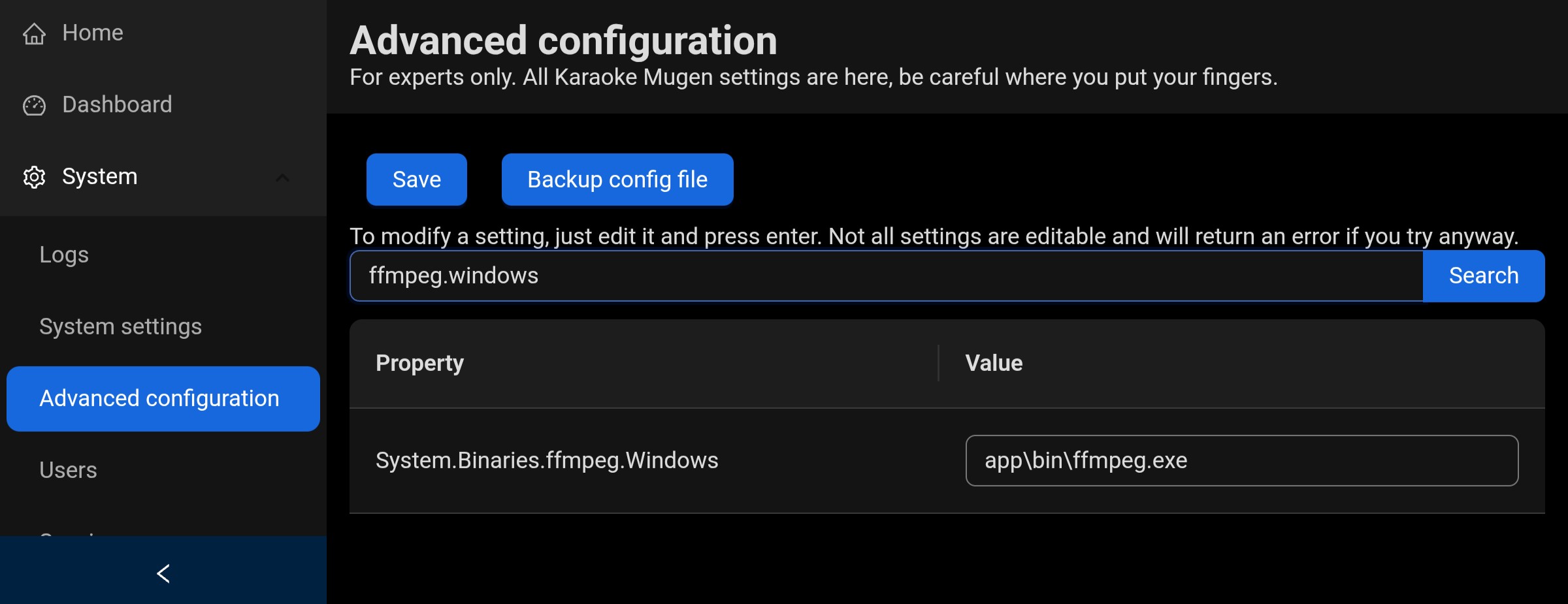
Task: Toggle the System submenu
Action: pyautogui.click(x=163, y=176)
